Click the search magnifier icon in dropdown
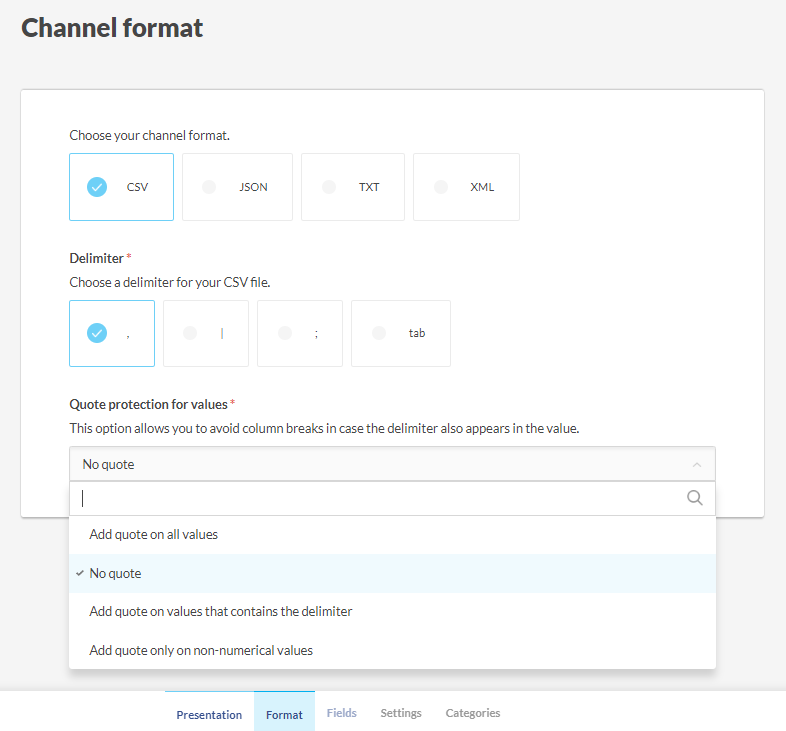This screenshot has width=786, height=731. point(695,498)
